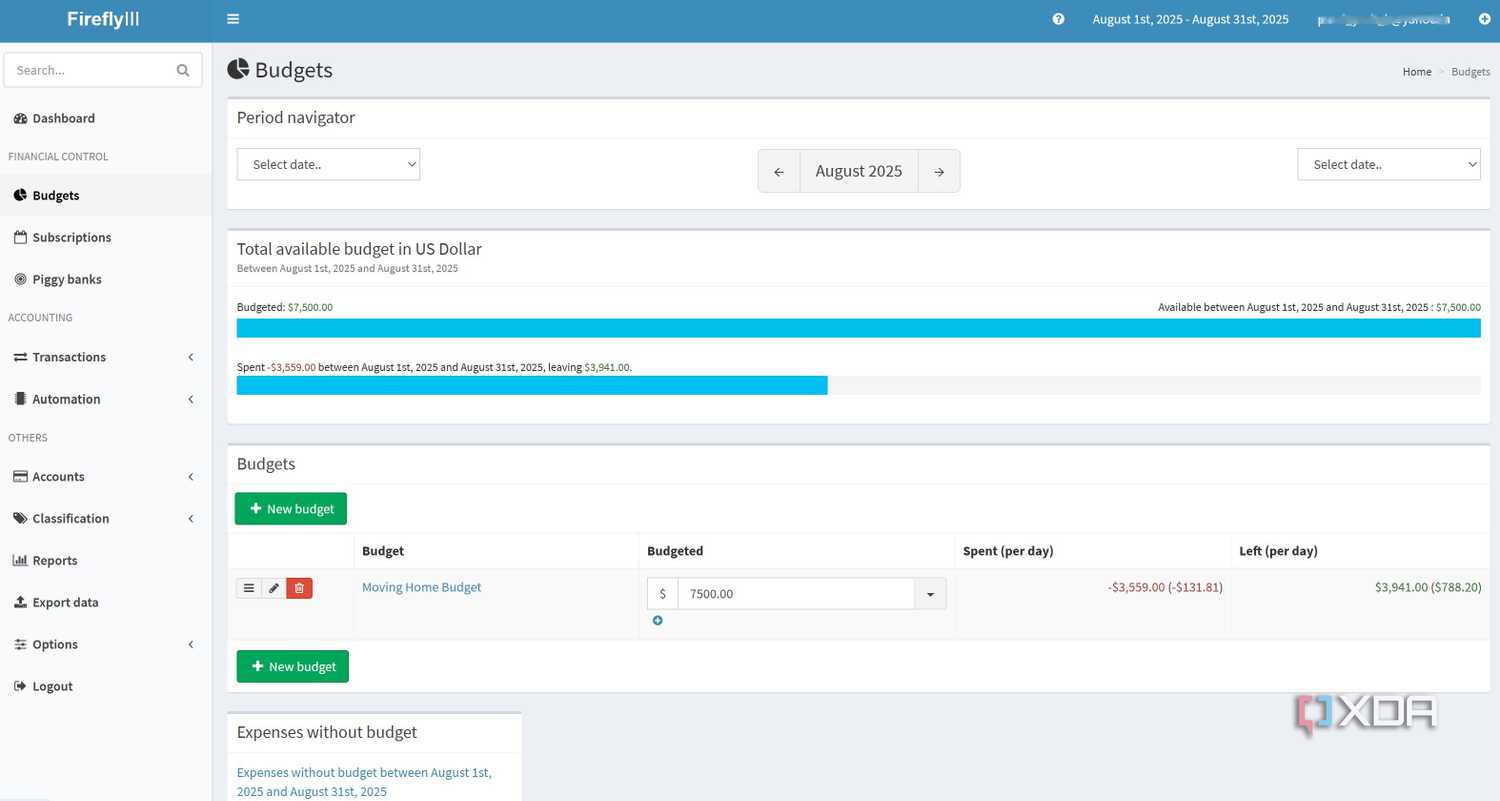Add budget limit with small plus circle icon

click(657, 621)
